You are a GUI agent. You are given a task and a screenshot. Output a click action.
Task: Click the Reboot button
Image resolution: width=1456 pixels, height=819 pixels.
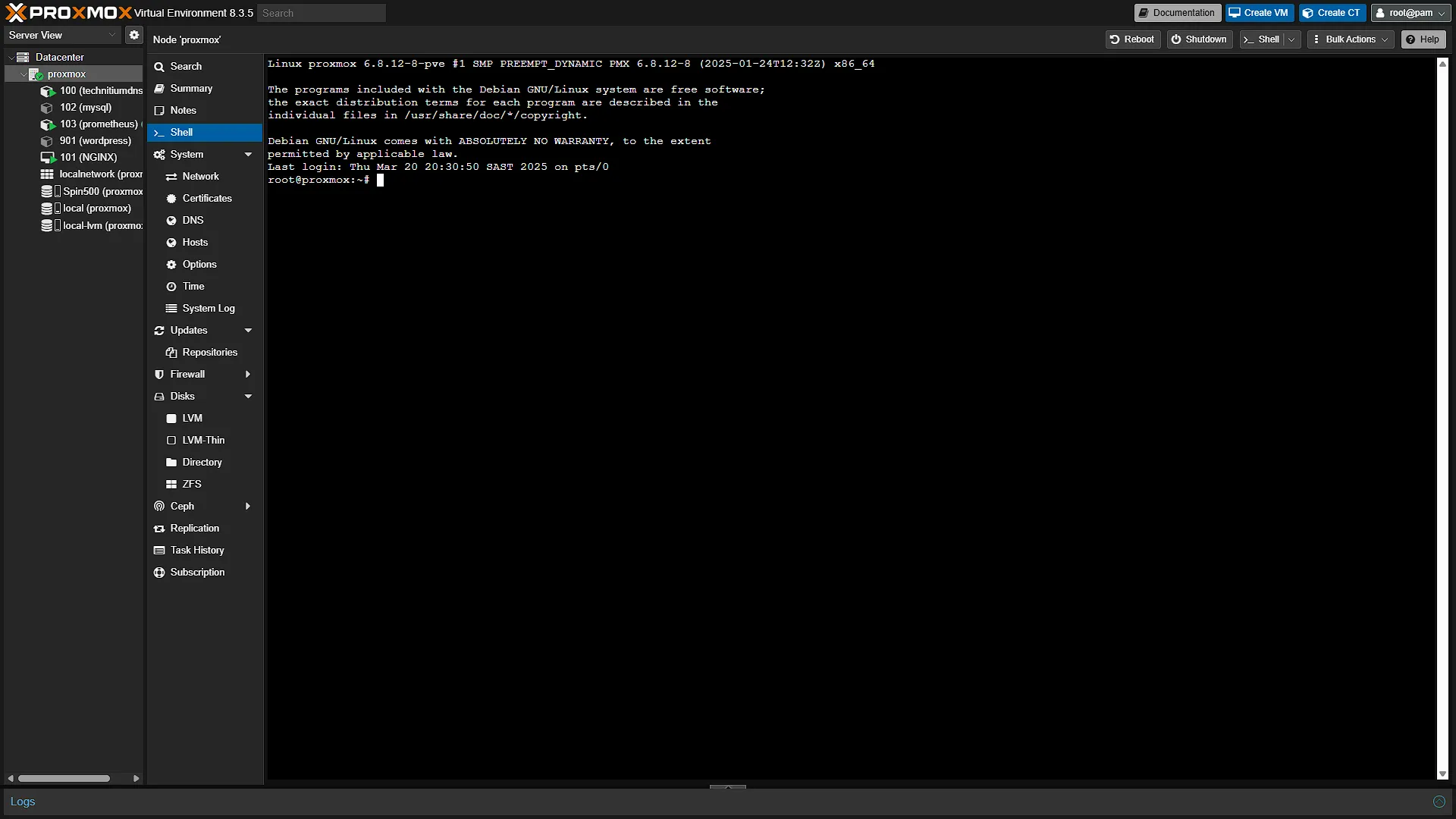click(x=1132, y=39)
